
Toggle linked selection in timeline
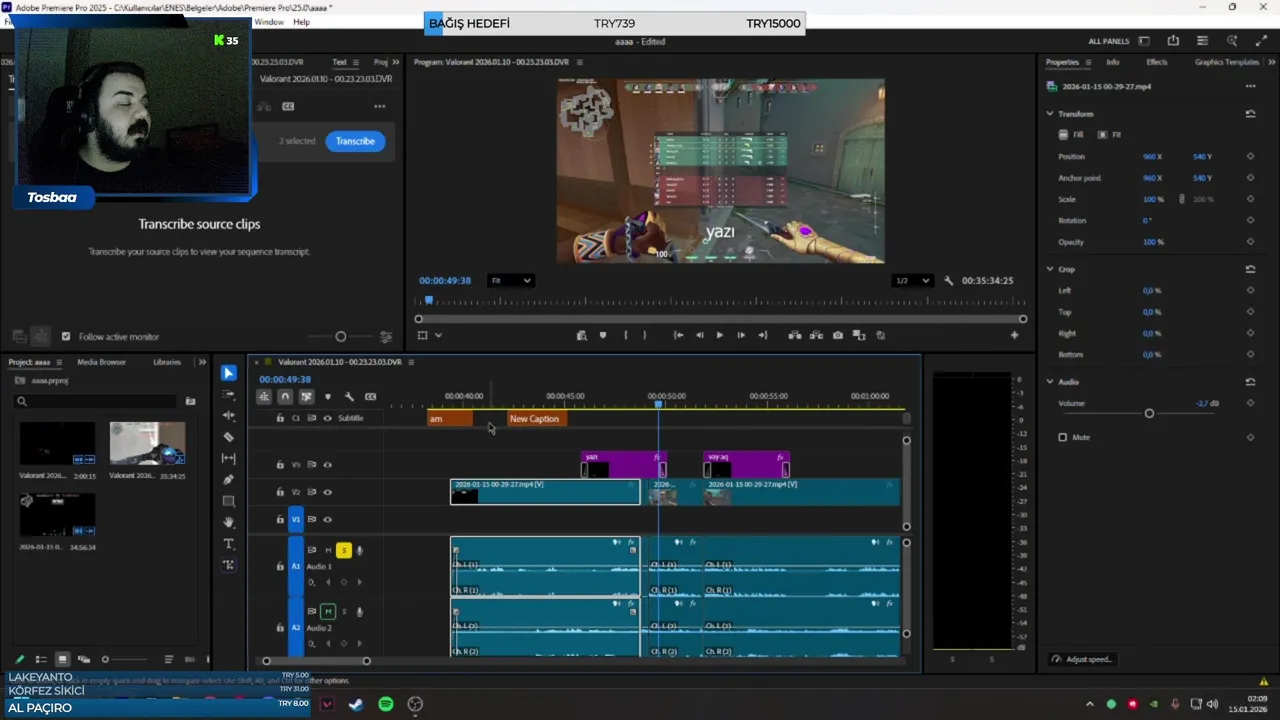306,397
